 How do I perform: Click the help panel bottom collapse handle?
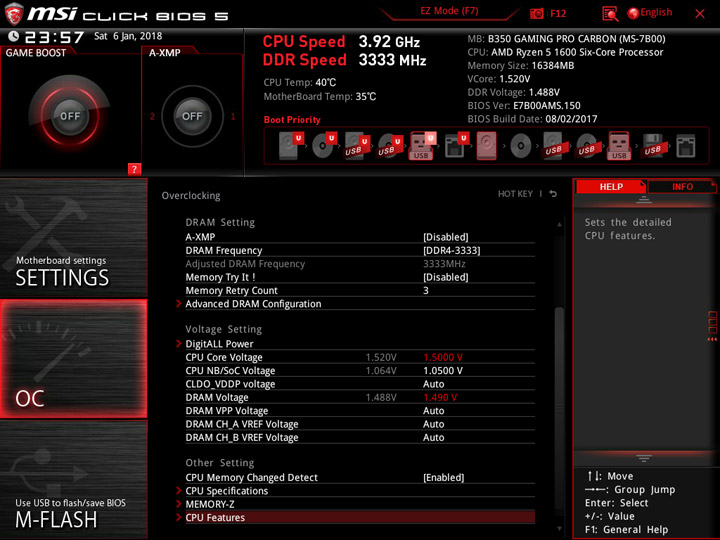[644, 458]
